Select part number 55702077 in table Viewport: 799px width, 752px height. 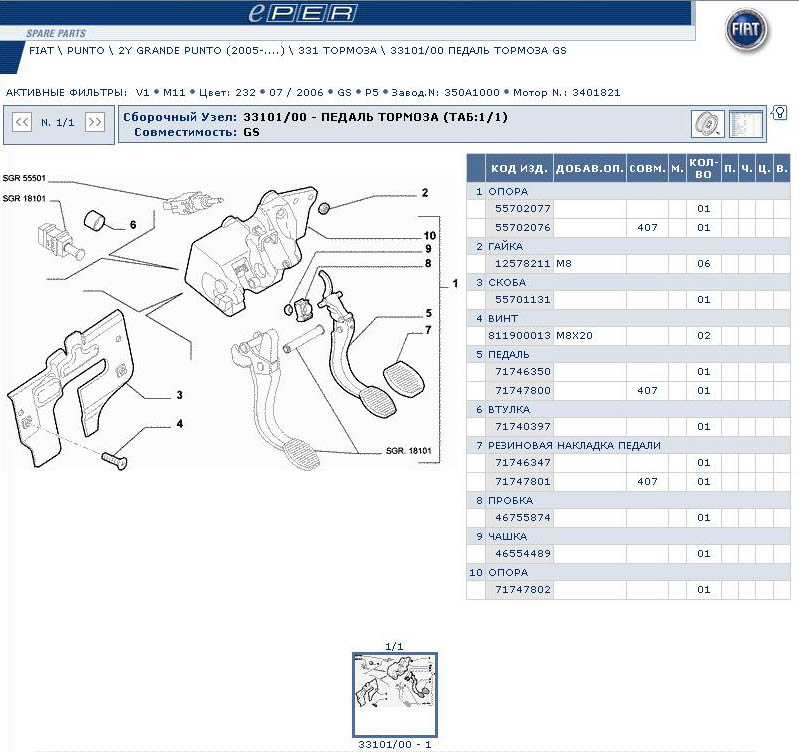coord(523,209)
